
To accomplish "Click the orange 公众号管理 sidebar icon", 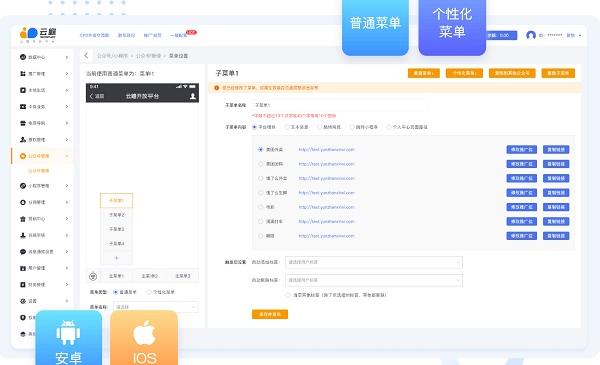I will tap(23, 156).
